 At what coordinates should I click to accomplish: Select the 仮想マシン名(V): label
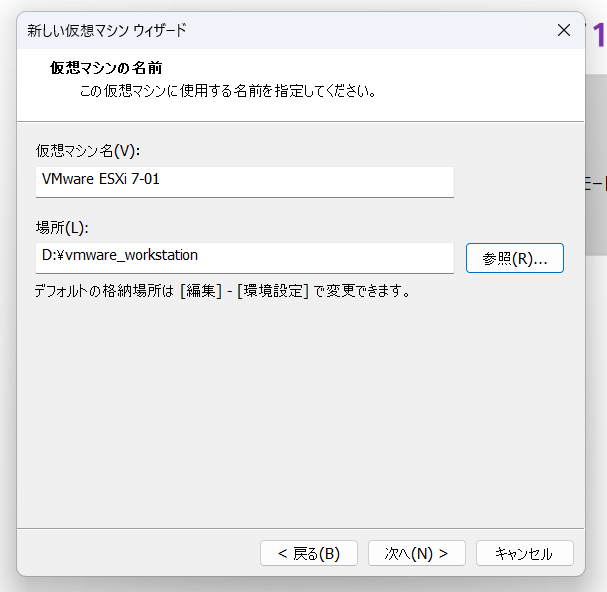pos(88,150)
